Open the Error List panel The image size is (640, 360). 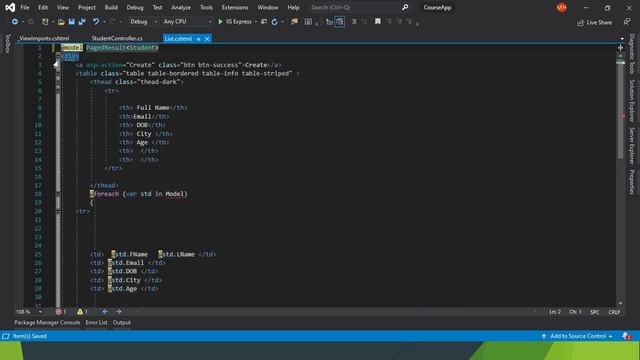coord(96,322)
